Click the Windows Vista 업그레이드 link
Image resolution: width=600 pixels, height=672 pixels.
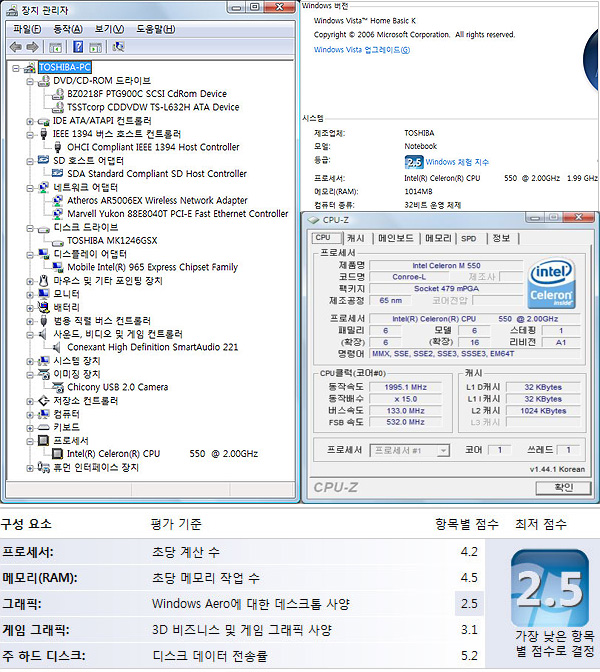tap(362, 50)
